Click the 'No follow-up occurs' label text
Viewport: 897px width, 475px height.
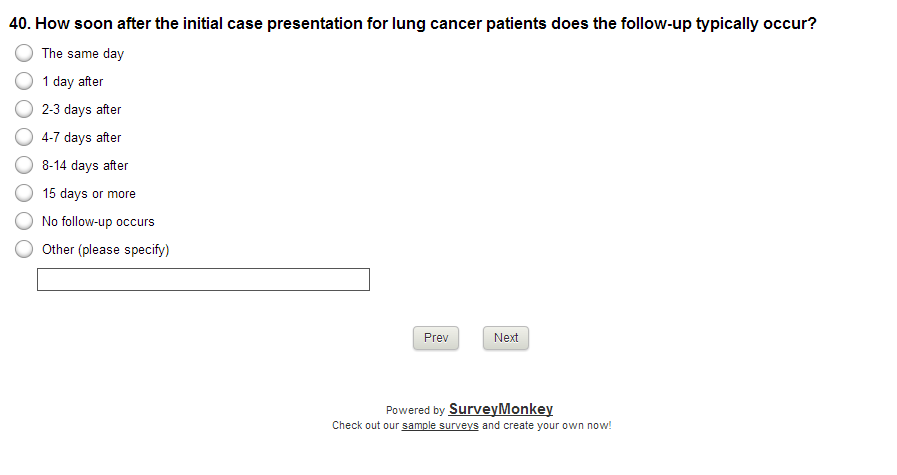click(98, 222)
